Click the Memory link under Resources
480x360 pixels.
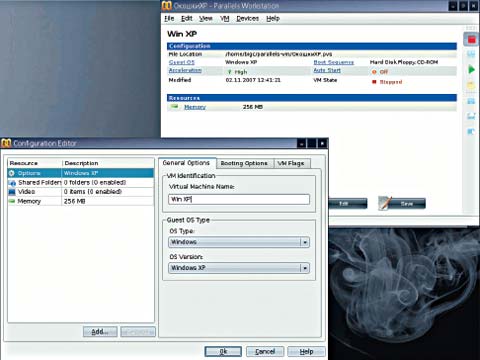coord(195,107)
